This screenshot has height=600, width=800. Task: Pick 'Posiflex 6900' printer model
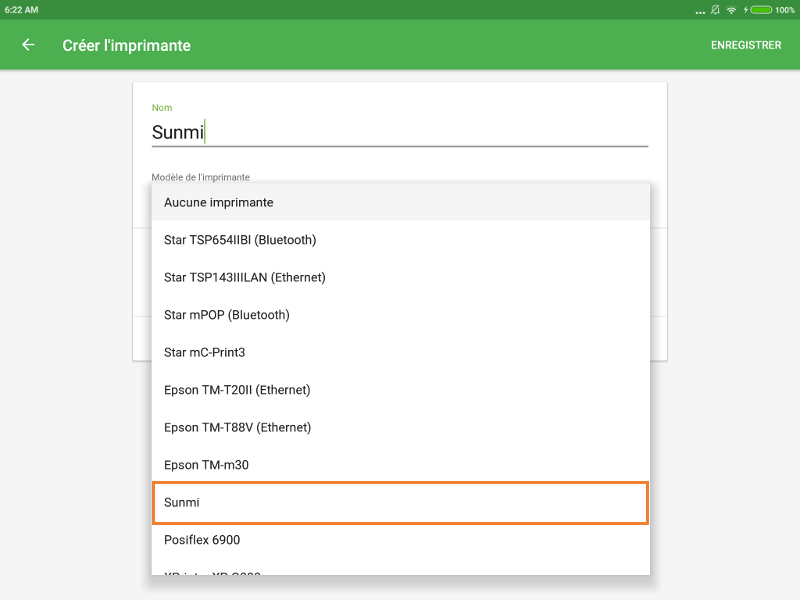pyautogui.click(x=400, y=540)
